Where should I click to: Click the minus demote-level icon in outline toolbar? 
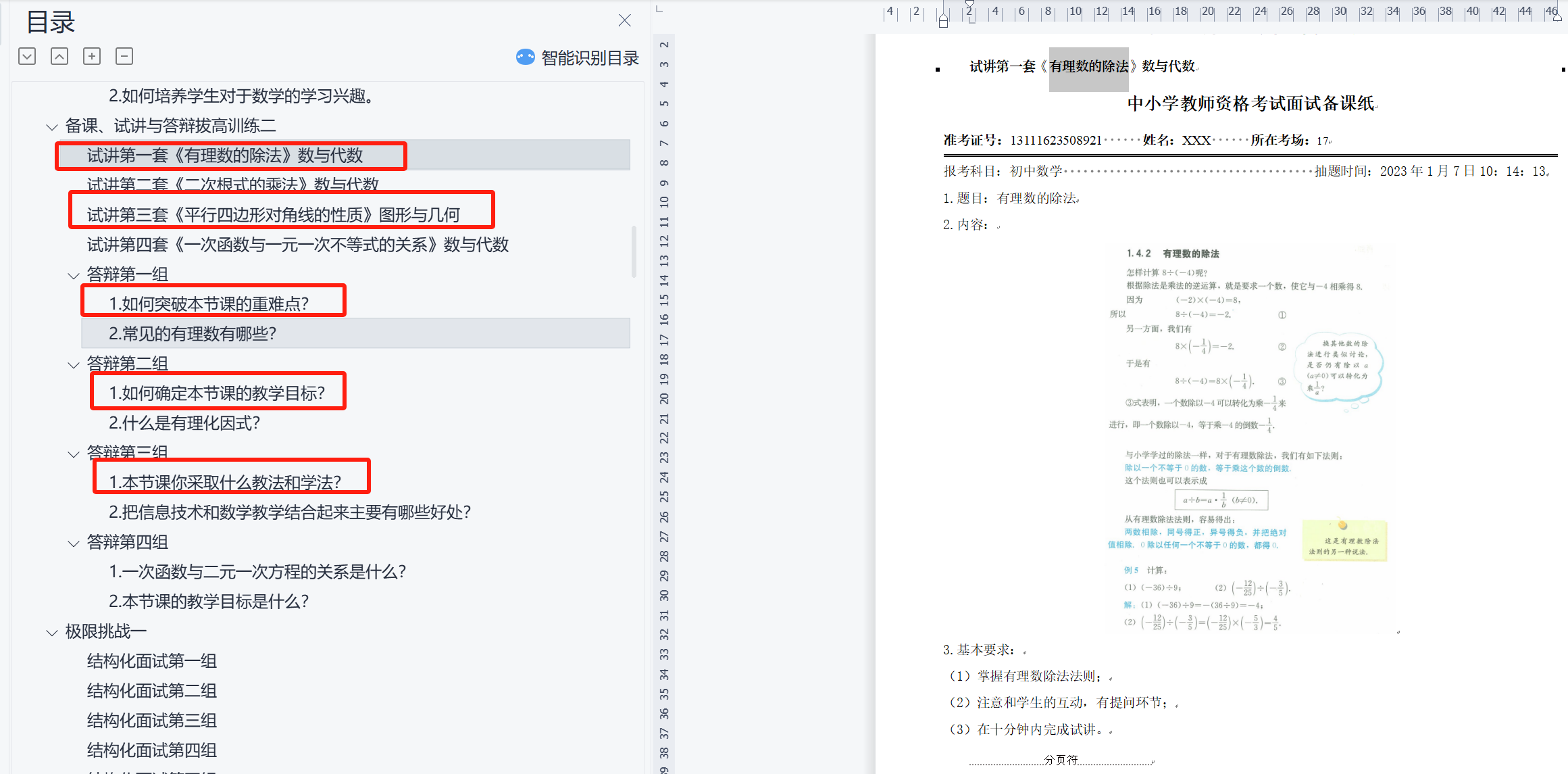pyautogui.click(x=124, y=56)
